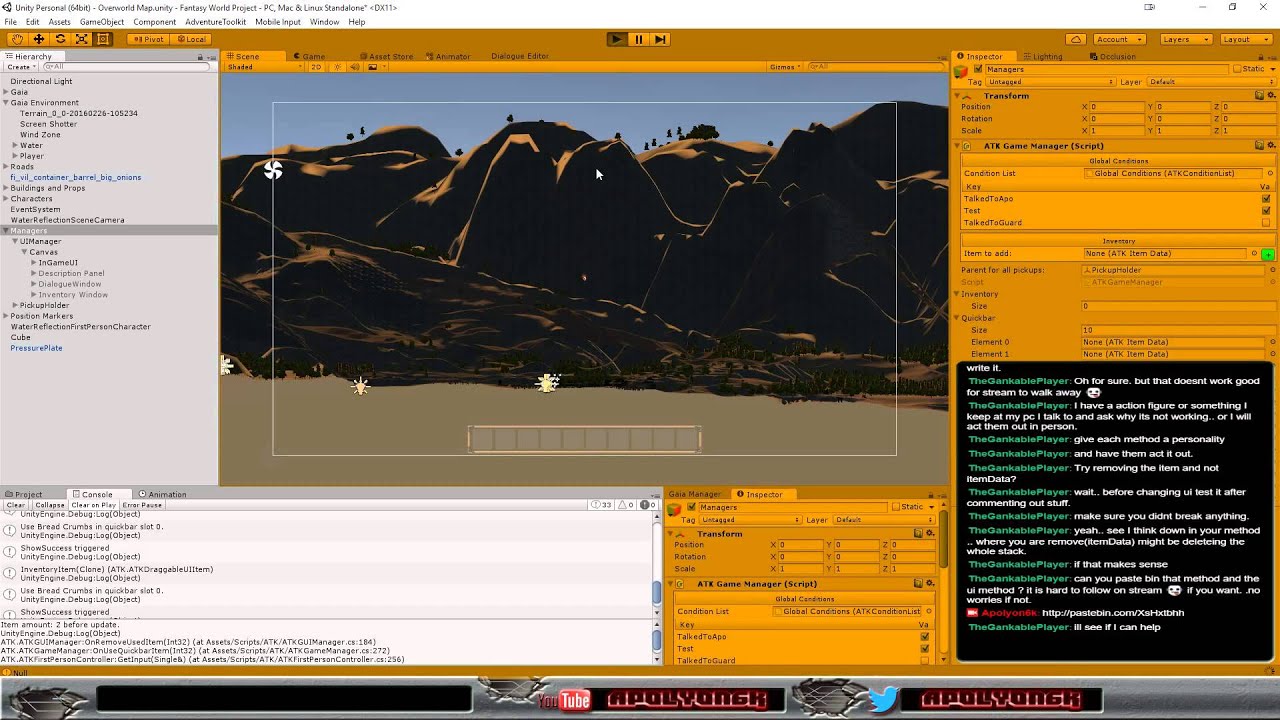Collapse the UIManager tree node

coord(15,242)
